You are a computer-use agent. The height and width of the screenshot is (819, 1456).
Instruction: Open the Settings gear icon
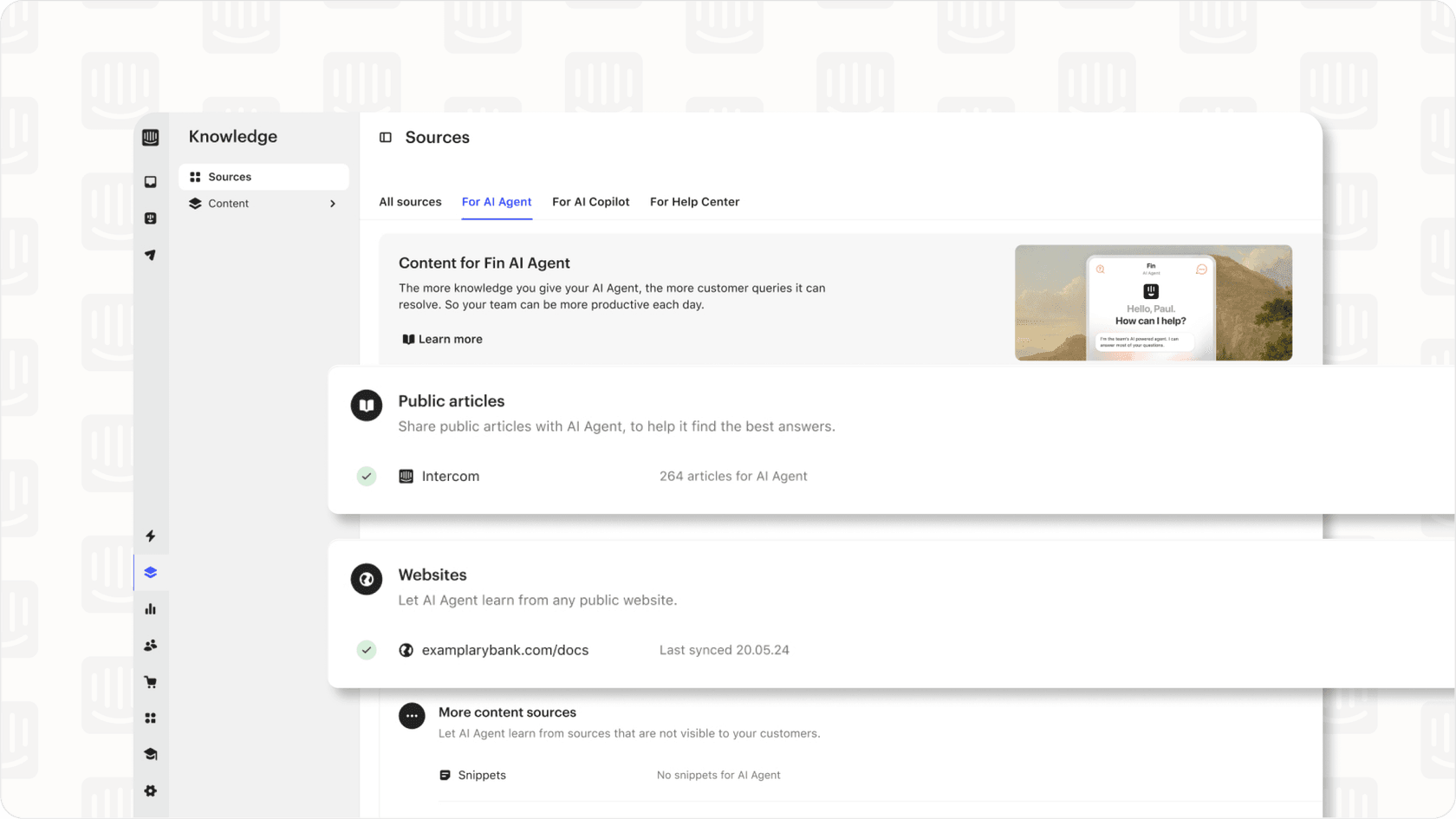151,790
